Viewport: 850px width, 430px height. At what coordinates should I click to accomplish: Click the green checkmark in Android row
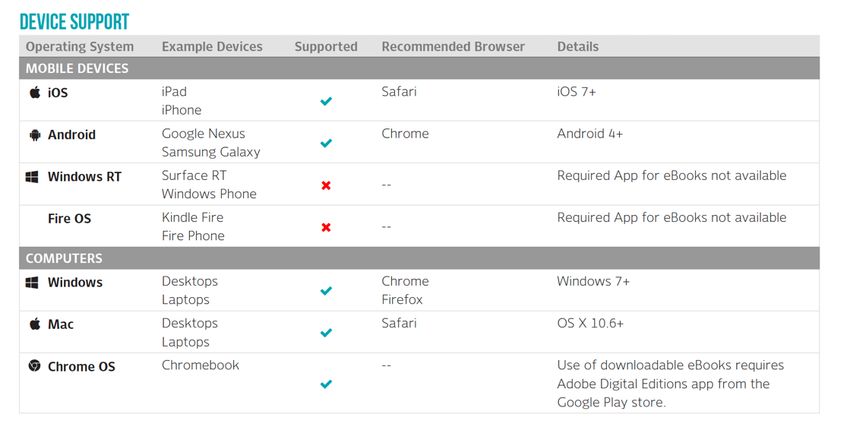tap(326, 143)
